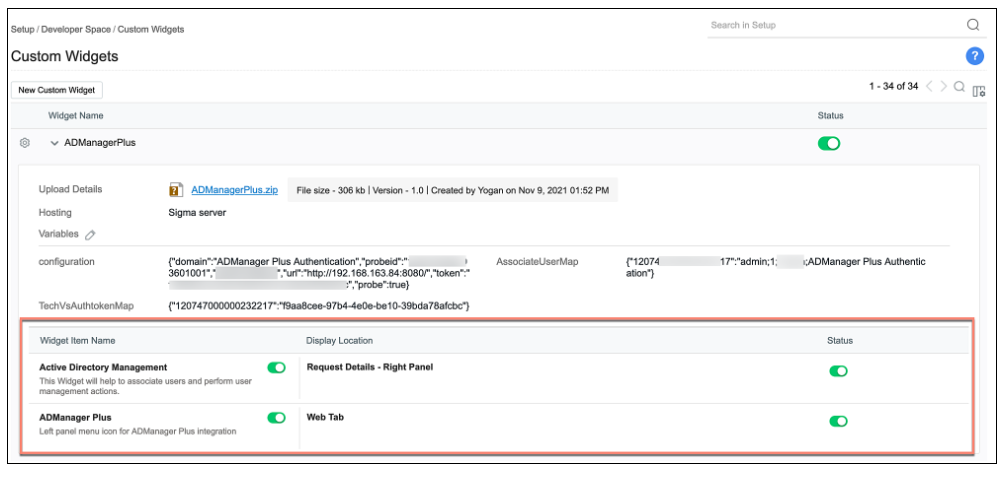The image size is (1005, 477).
Task: Select the ADManager Plus widget item title
Action: pyautogui.click(x=75, y=417)
